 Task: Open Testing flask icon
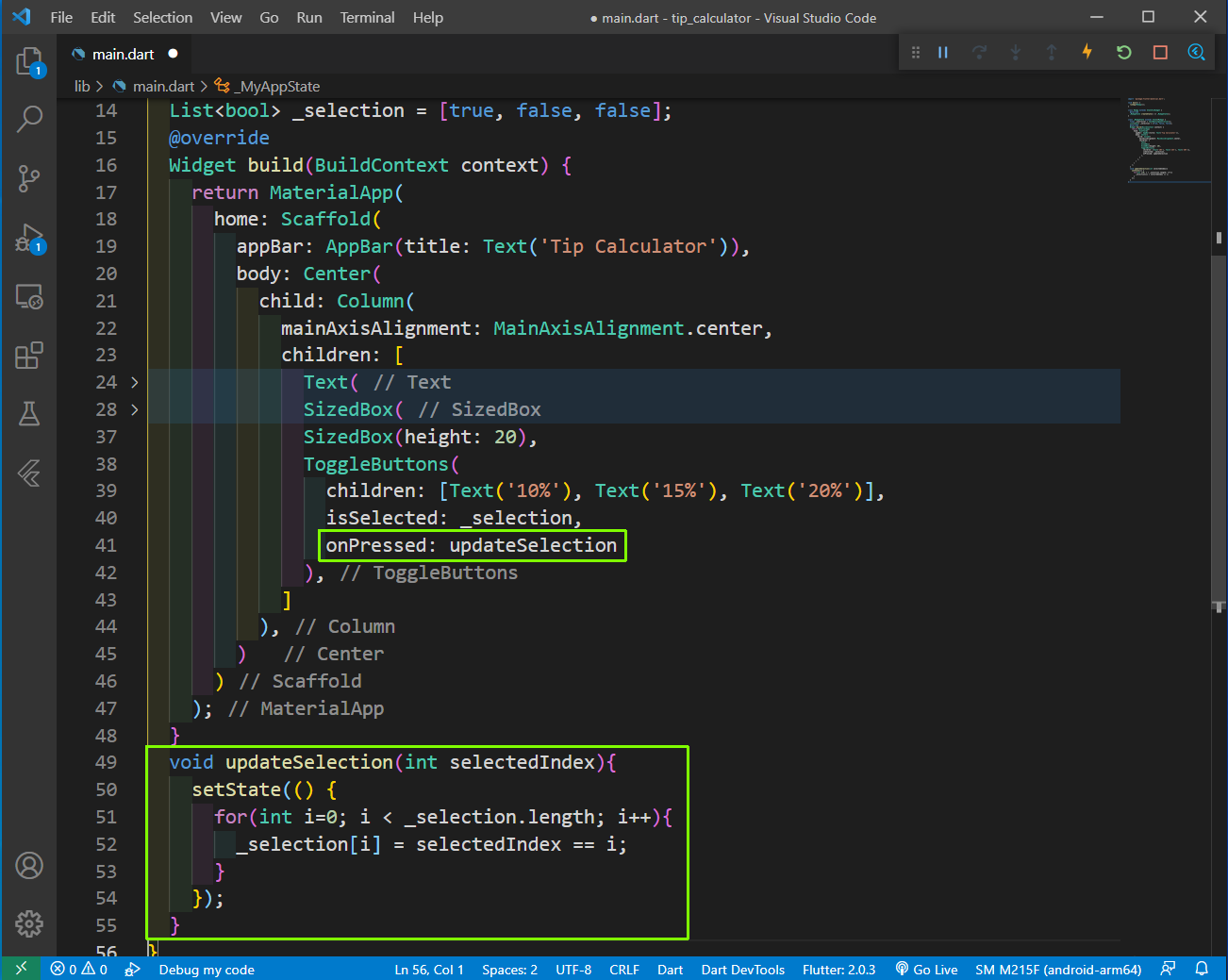[29, 414]
